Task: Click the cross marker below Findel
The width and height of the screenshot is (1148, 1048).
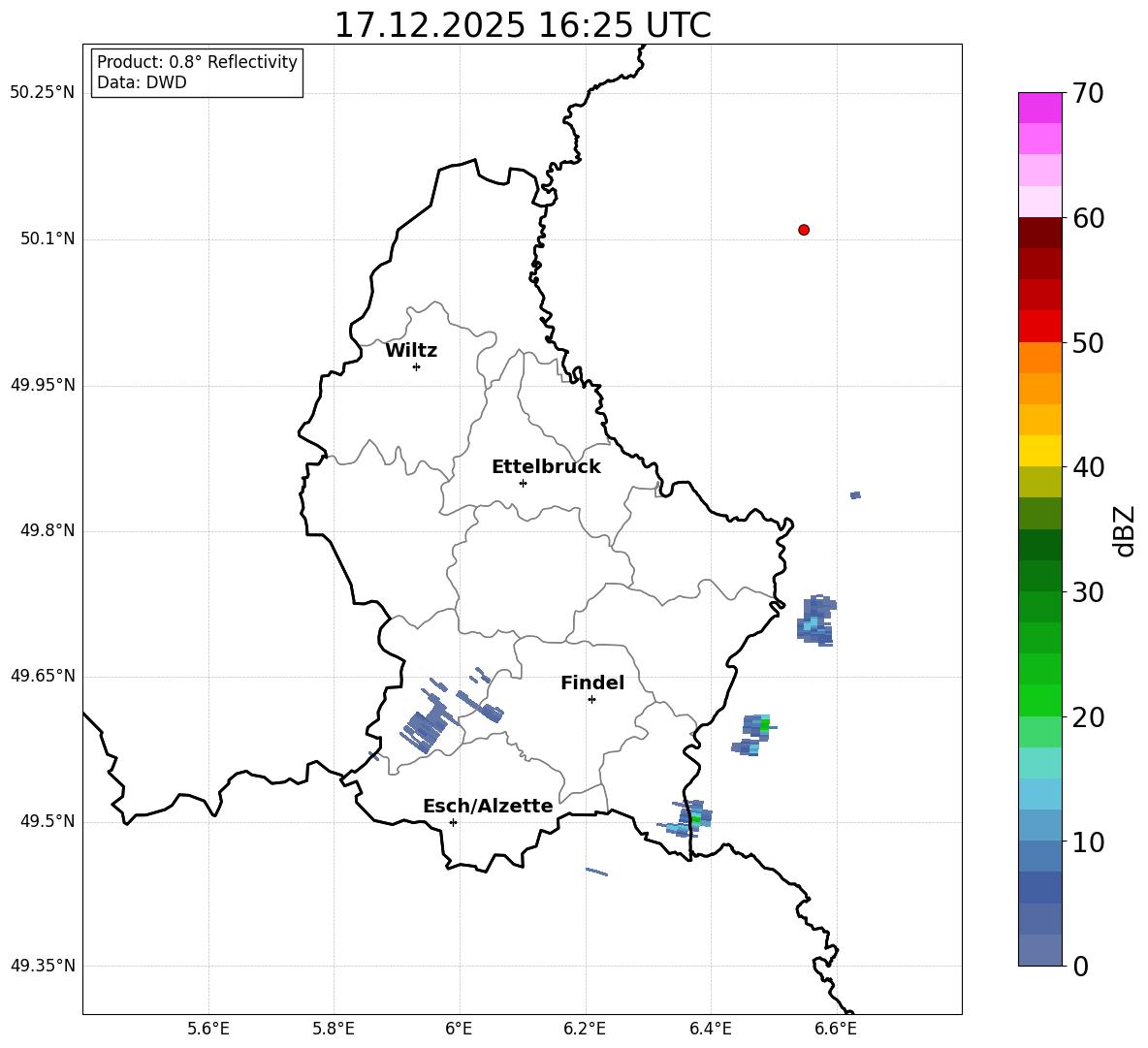Action: point(591,700)
